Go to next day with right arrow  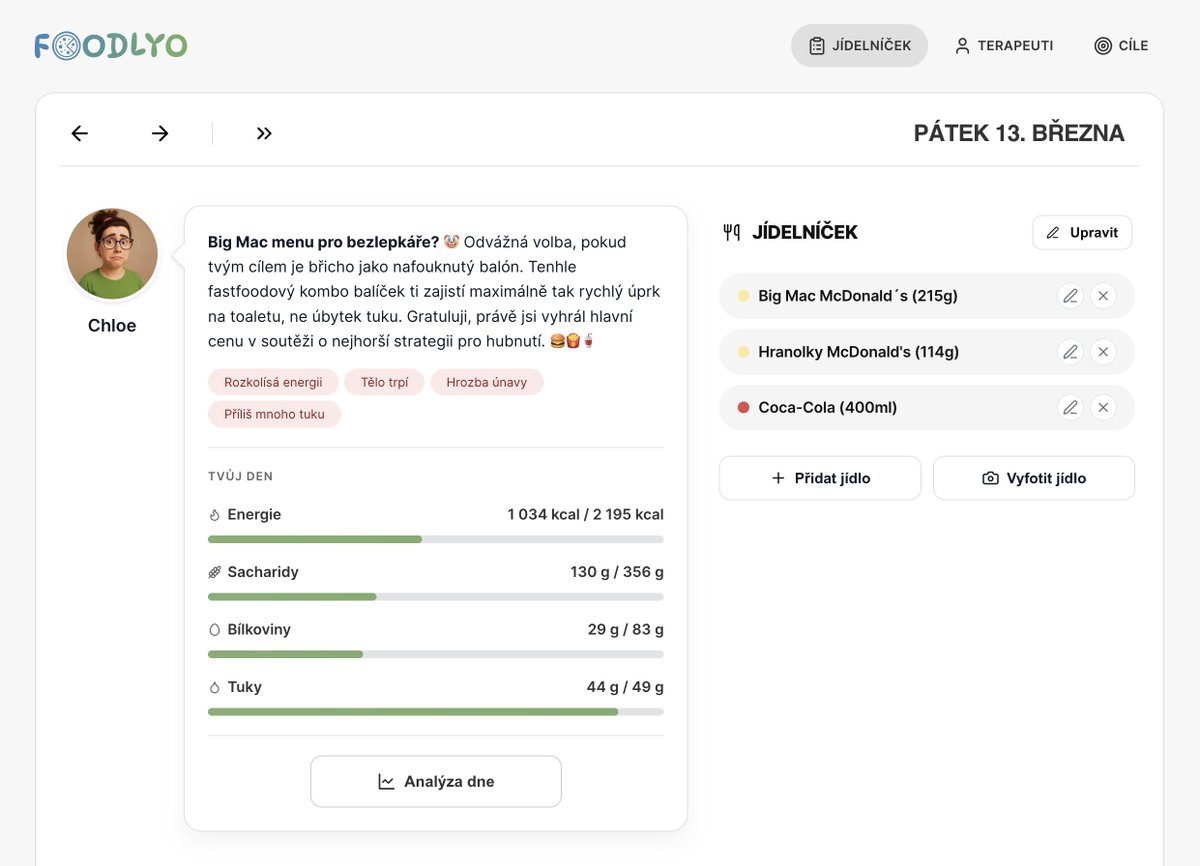160,133
